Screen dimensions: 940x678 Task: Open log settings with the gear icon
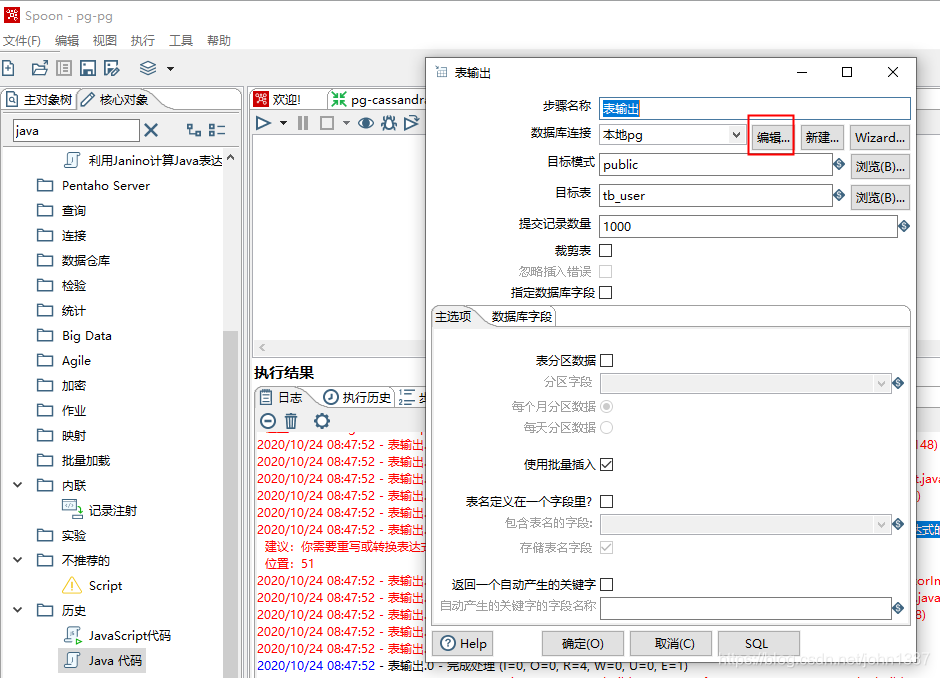[321, 420]
